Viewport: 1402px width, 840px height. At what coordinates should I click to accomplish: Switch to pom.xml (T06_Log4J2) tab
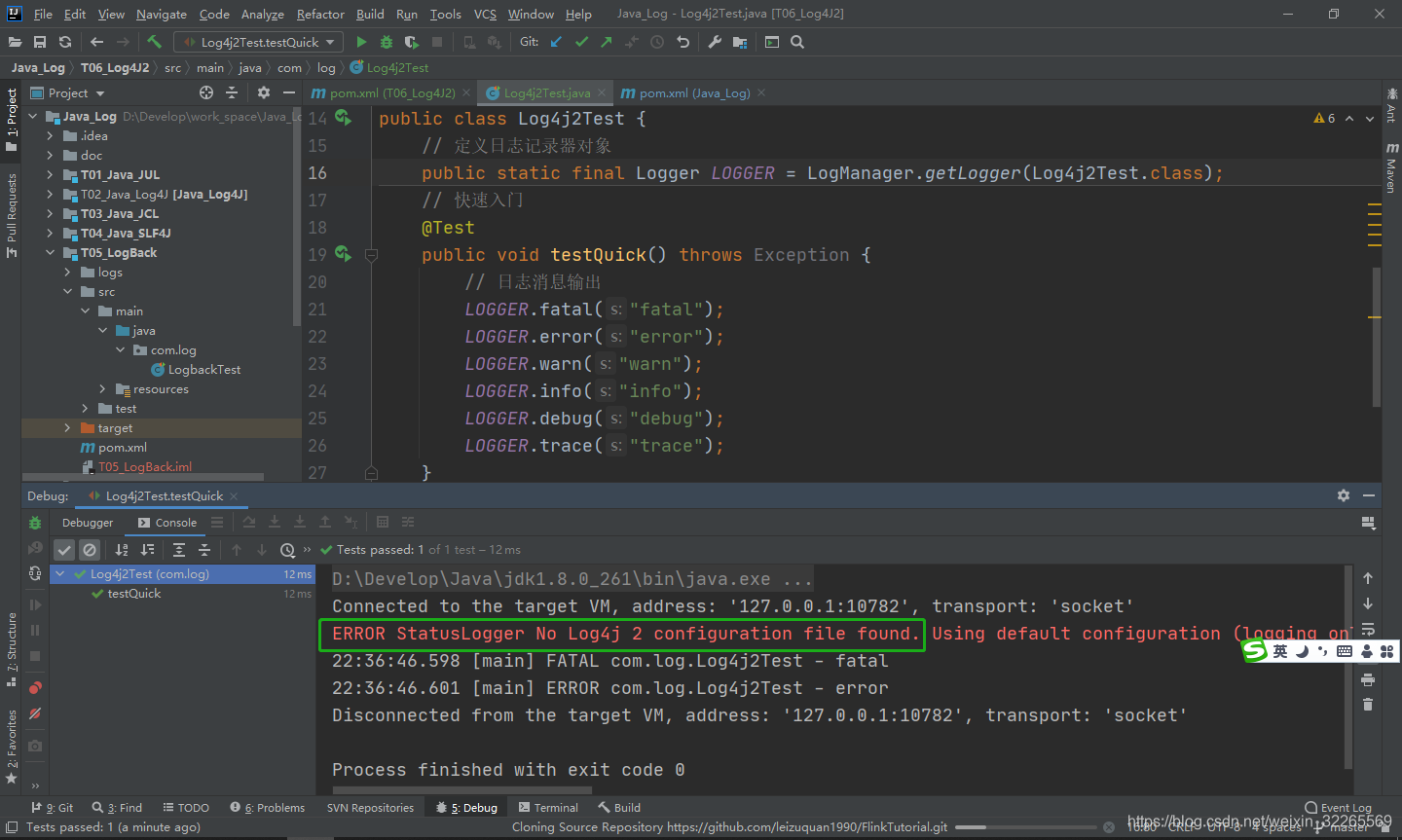(392, 92)
